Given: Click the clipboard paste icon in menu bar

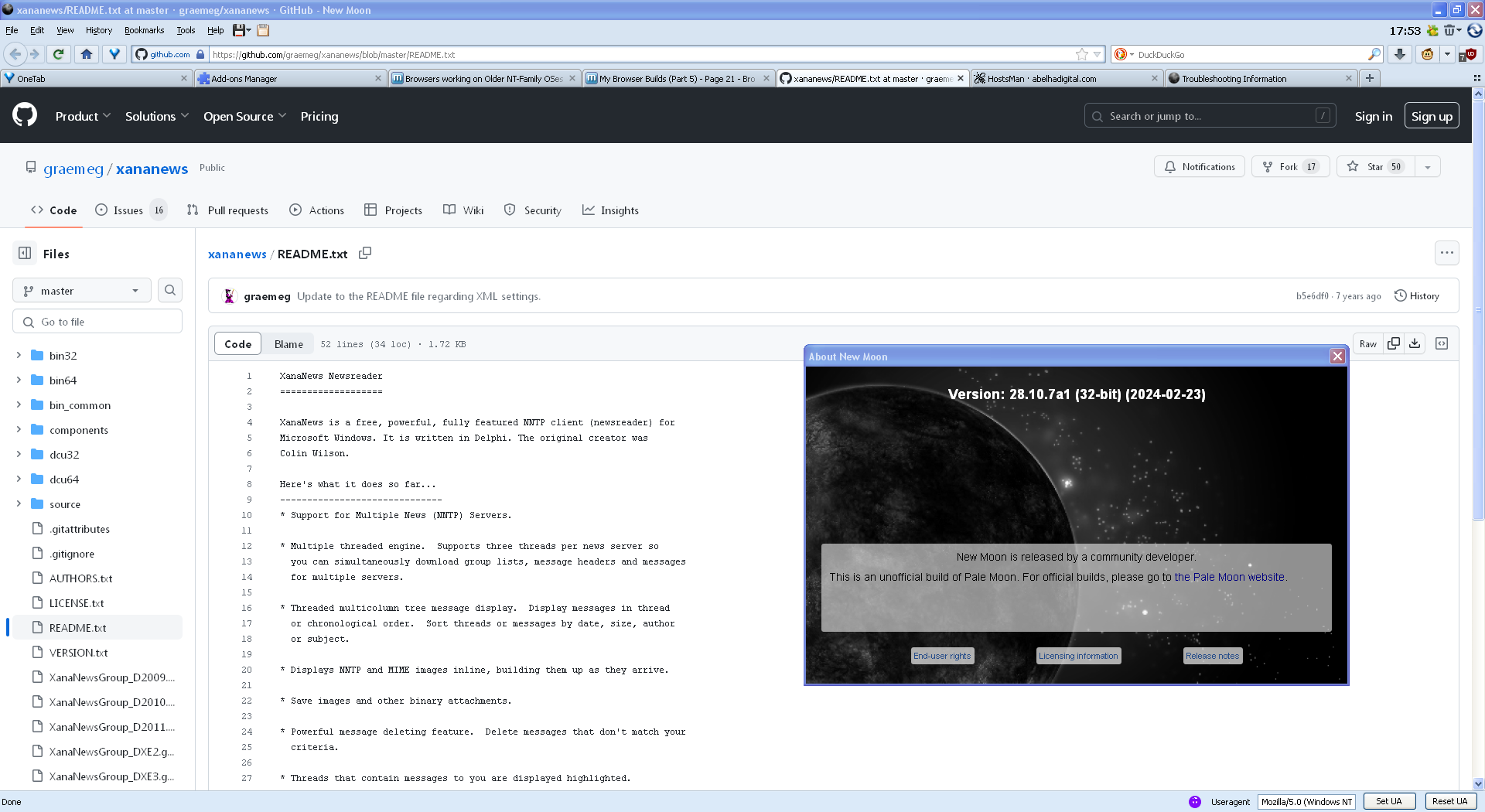Looking at the screenshot, I should (263, 30).
